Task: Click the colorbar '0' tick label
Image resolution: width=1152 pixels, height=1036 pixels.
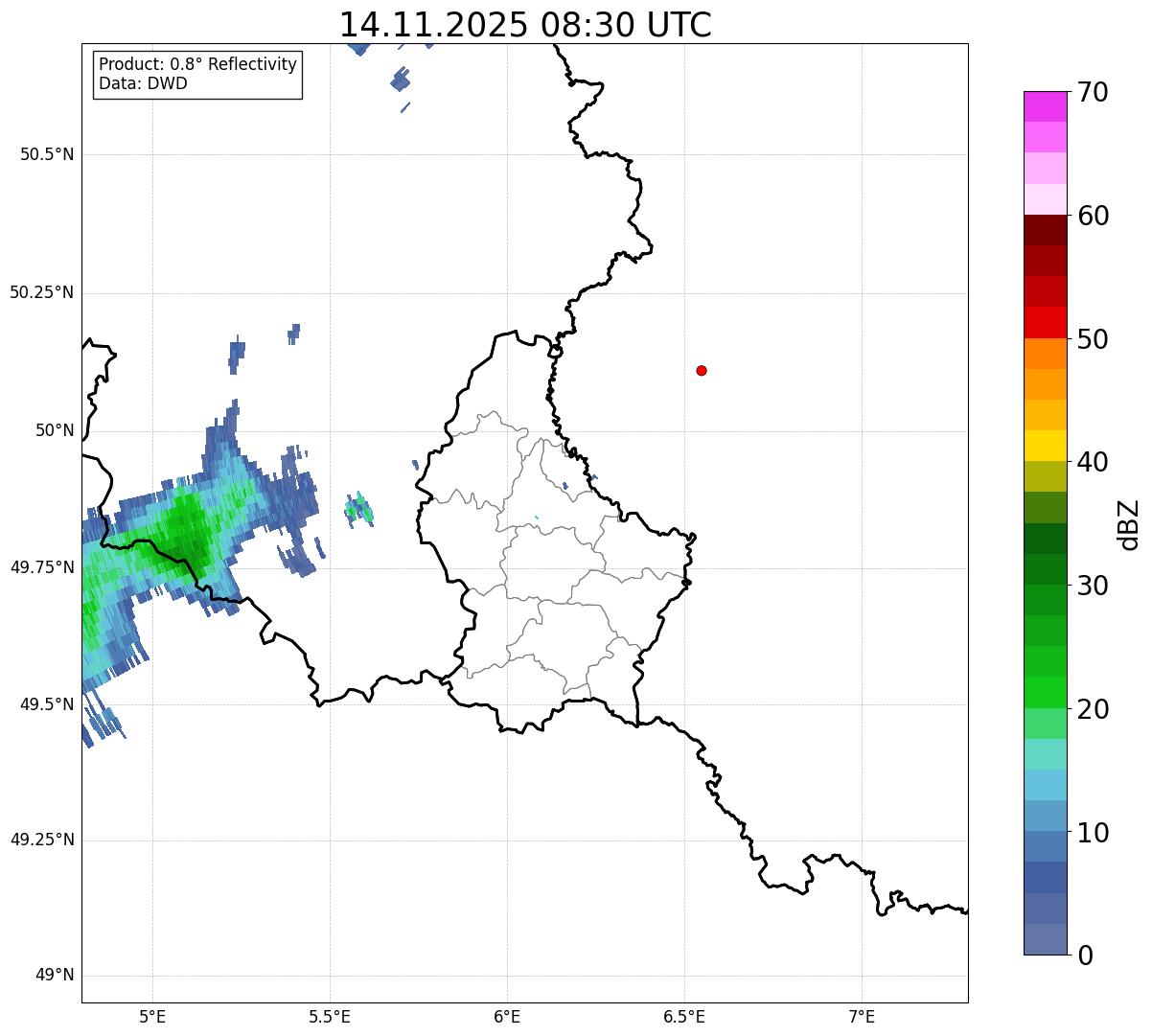Action: [1084, 955]
